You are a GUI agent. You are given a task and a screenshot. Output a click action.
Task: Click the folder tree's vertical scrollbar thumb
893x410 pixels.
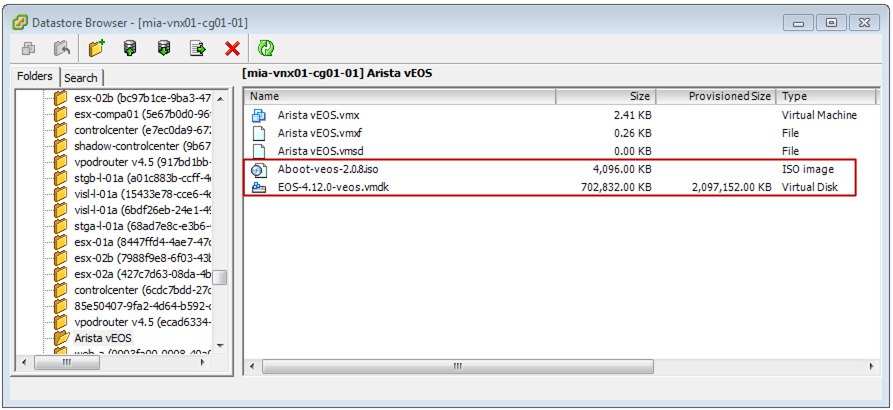[220, 277]
